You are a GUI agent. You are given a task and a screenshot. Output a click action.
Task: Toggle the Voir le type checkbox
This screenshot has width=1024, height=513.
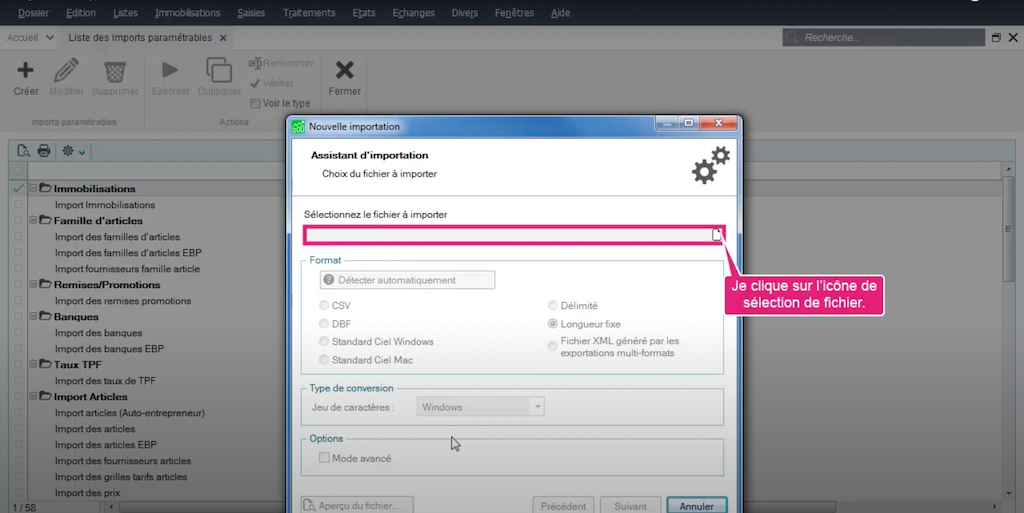pyautogui.click(x=255, y=103)
